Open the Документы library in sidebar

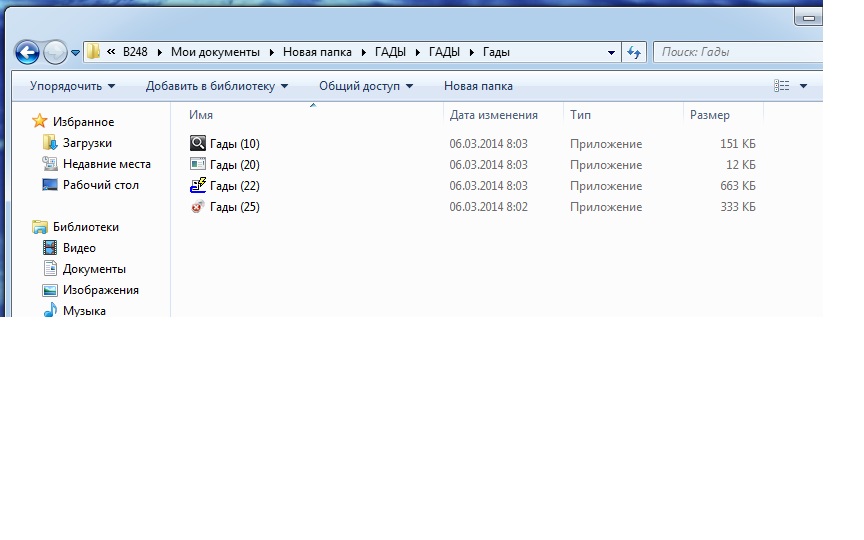click(x=94, y=269)
